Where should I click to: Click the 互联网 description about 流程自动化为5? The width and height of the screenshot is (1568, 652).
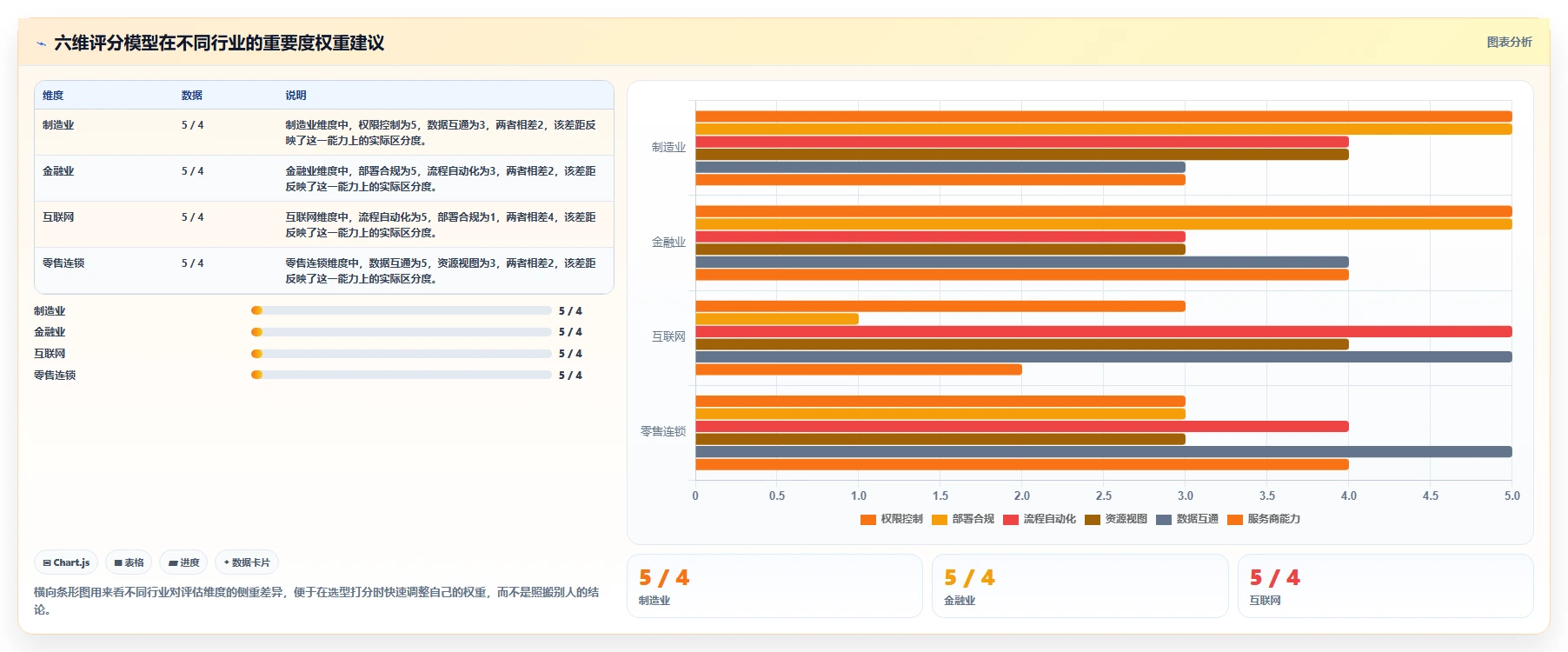[x=441, y=225]
